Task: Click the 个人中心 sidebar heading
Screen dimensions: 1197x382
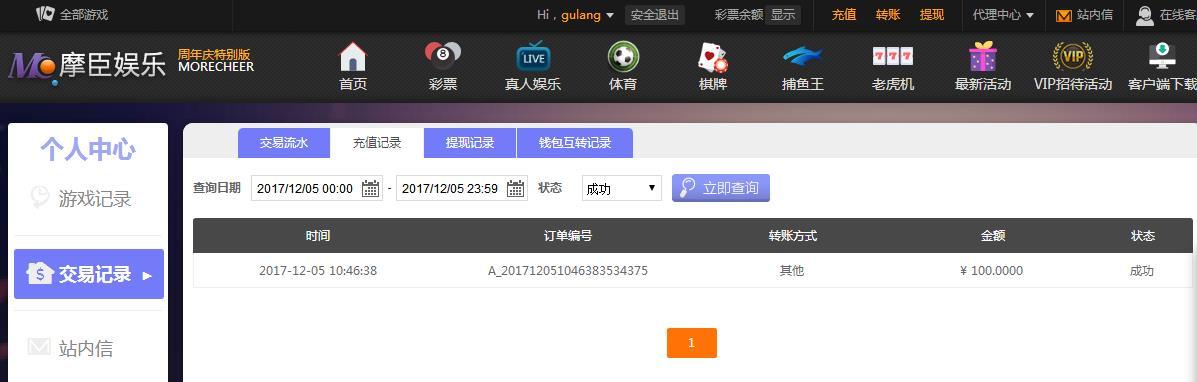Action: [88, 150]
